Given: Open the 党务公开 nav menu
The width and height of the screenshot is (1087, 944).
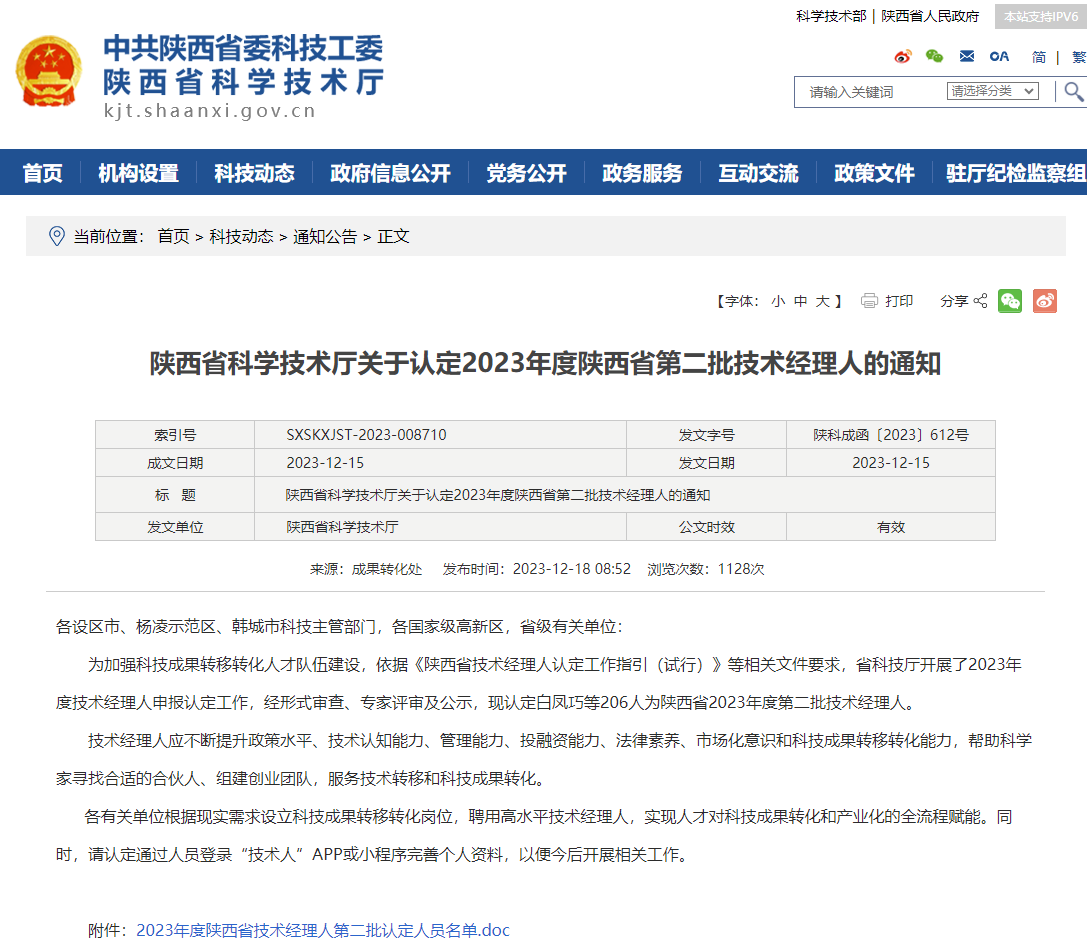Looking at the screenshot, I should pyautogui.click(x=526, y=173).
